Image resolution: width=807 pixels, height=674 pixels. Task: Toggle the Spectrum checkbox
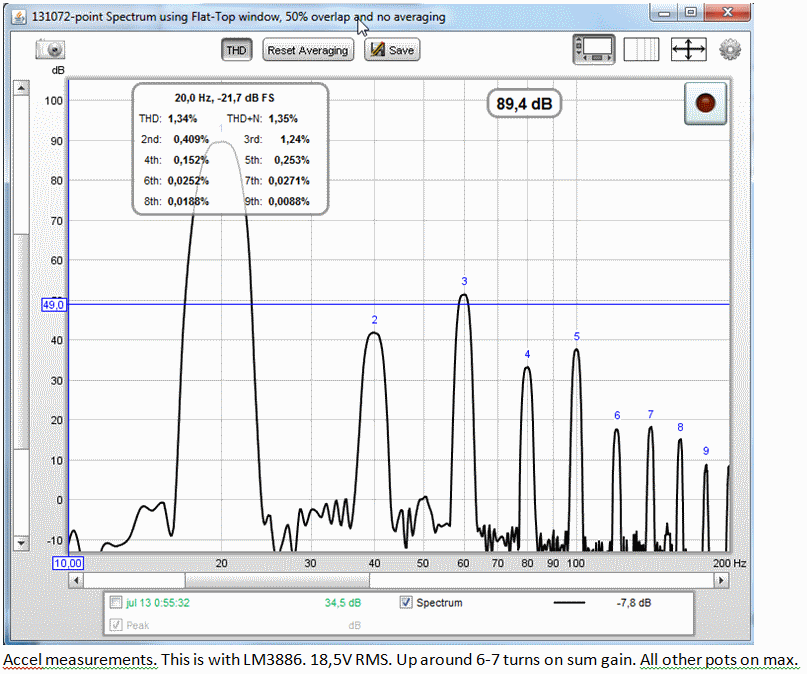406,602
